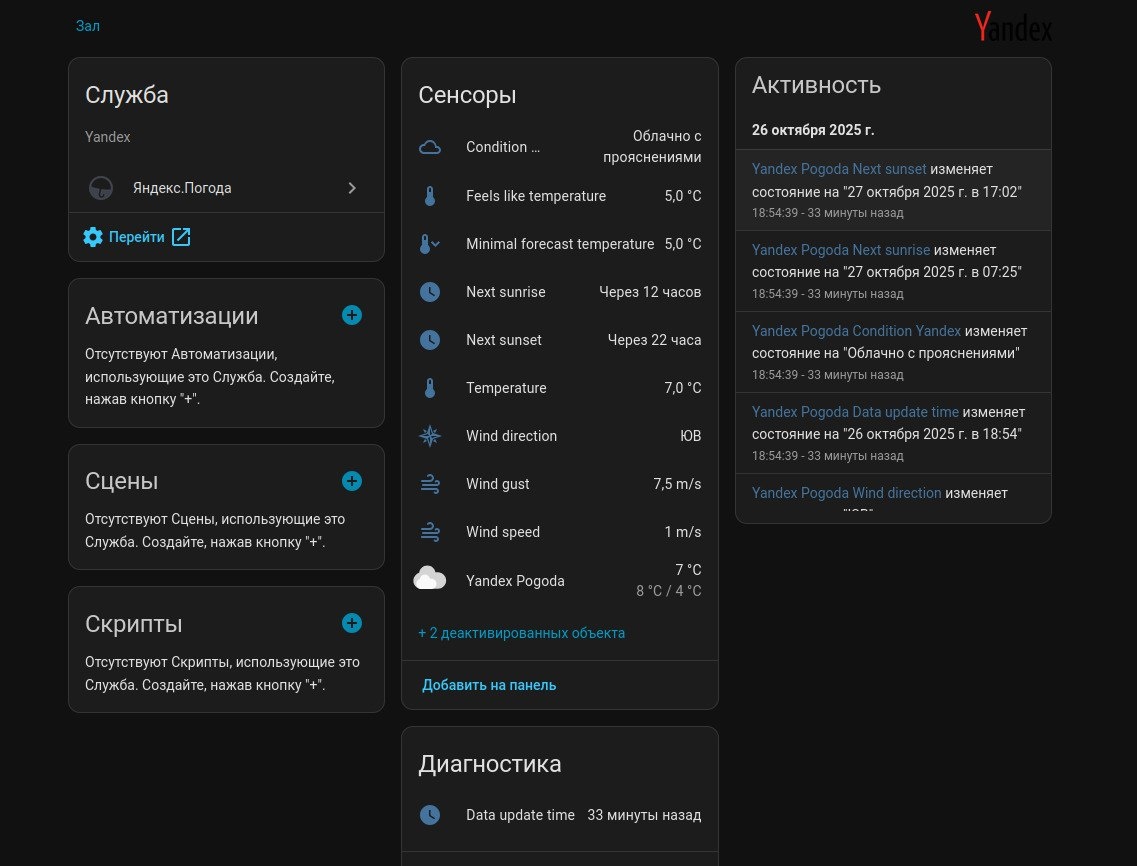Viewport: 1137px width, 866px height.
Task: Click the Yandex Pogoda weather cloud icon
Action: pyautogui.click(x=430, y=579)
